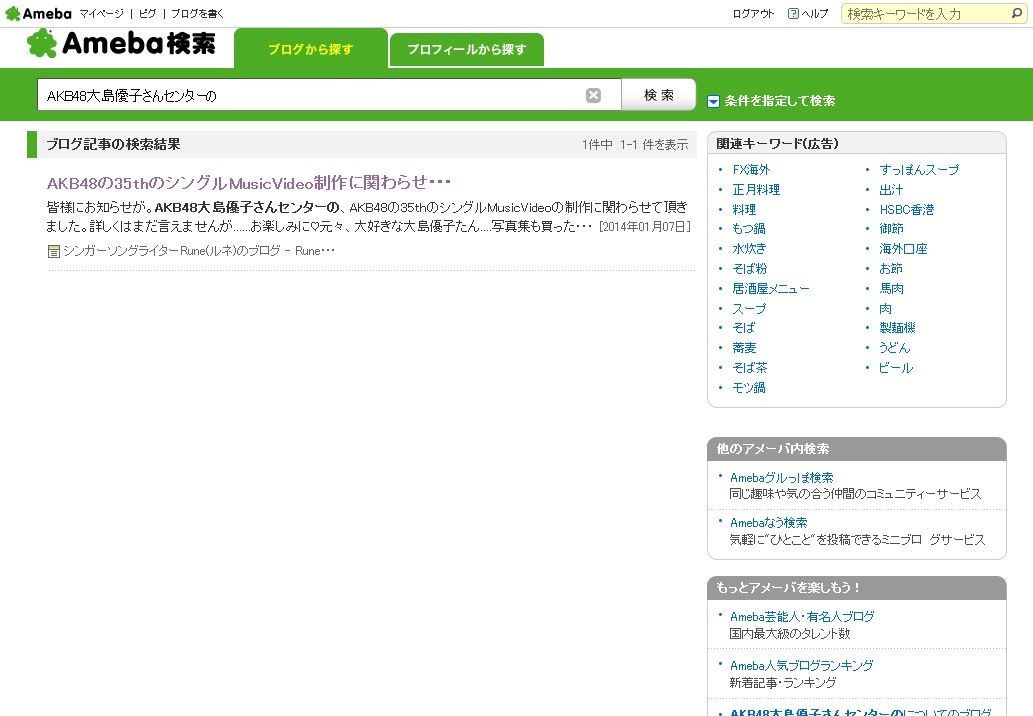Screen dimensions: 1033x716
Task: Click the そば keyword
Action: (744, 327)
